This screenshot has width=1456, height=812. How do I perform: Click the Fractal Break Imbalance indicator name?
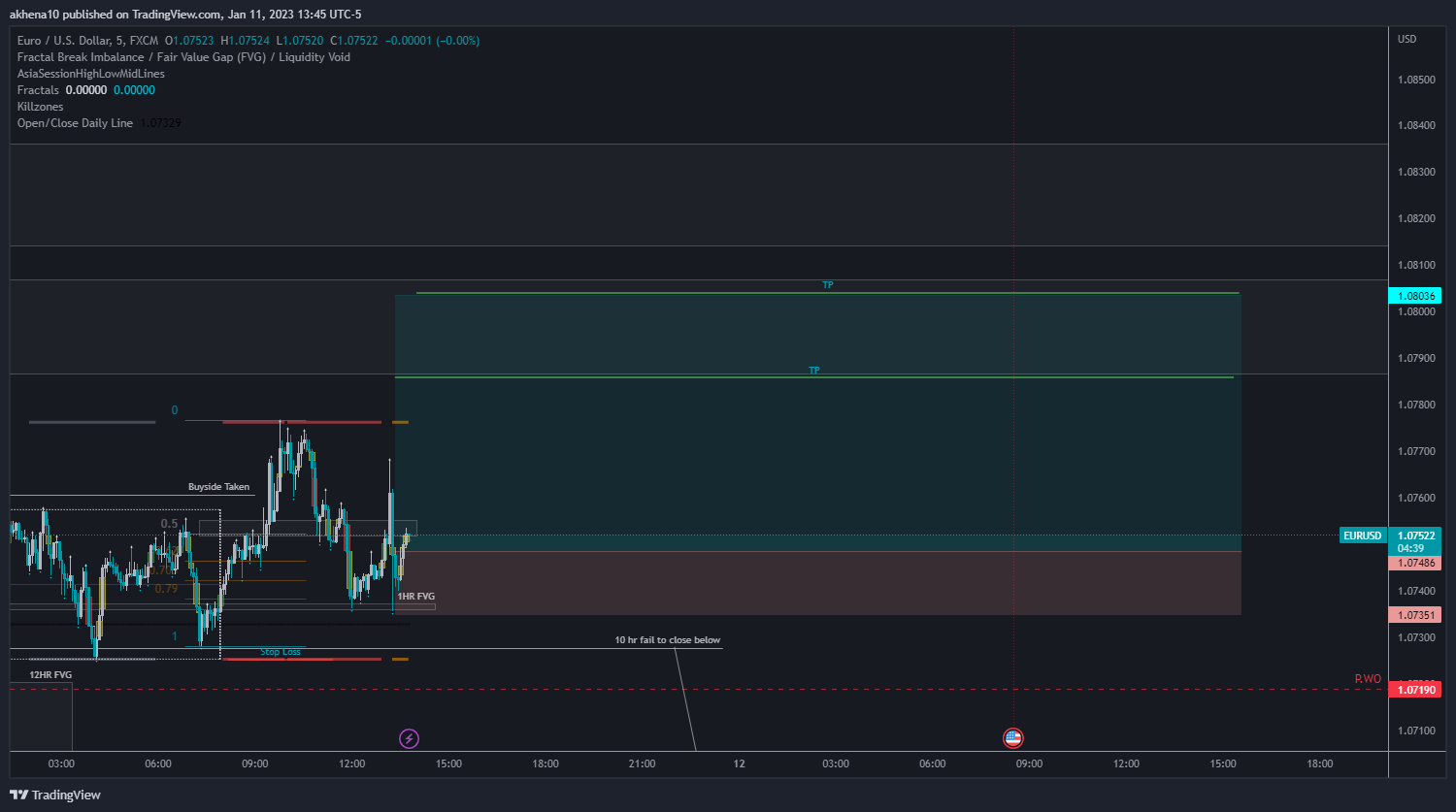point(183,57)
